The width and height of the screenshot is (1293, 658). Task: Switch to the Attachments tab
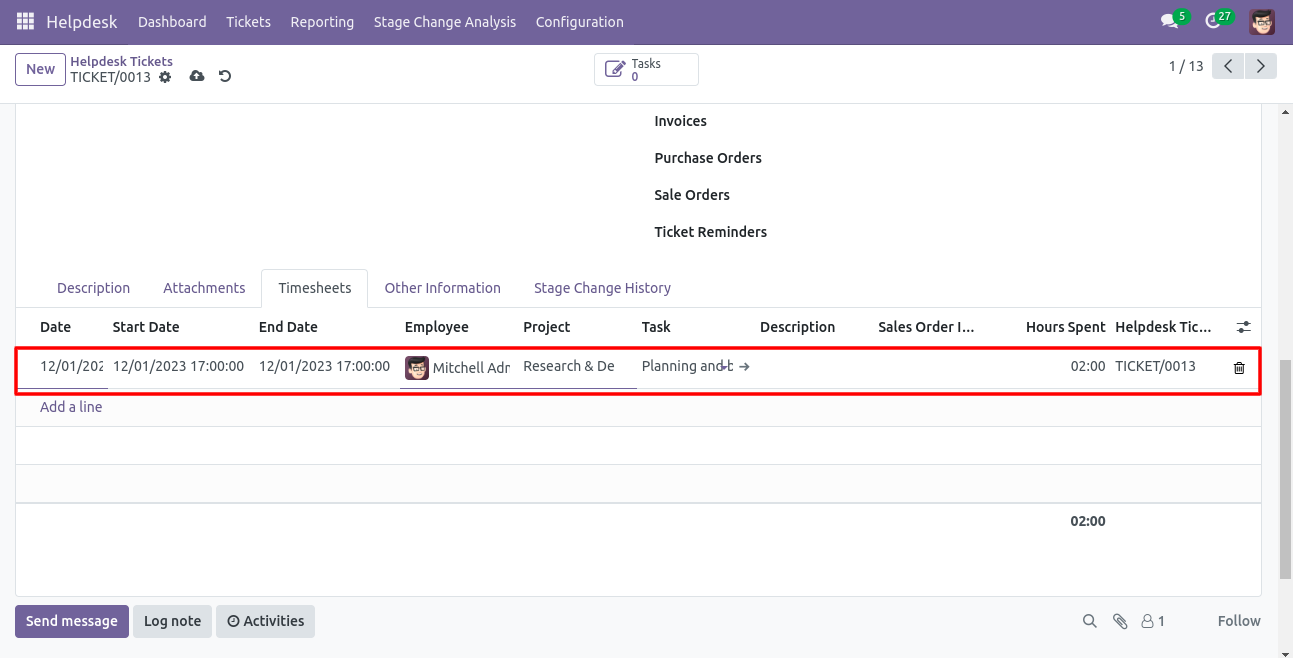coord(204,288)
